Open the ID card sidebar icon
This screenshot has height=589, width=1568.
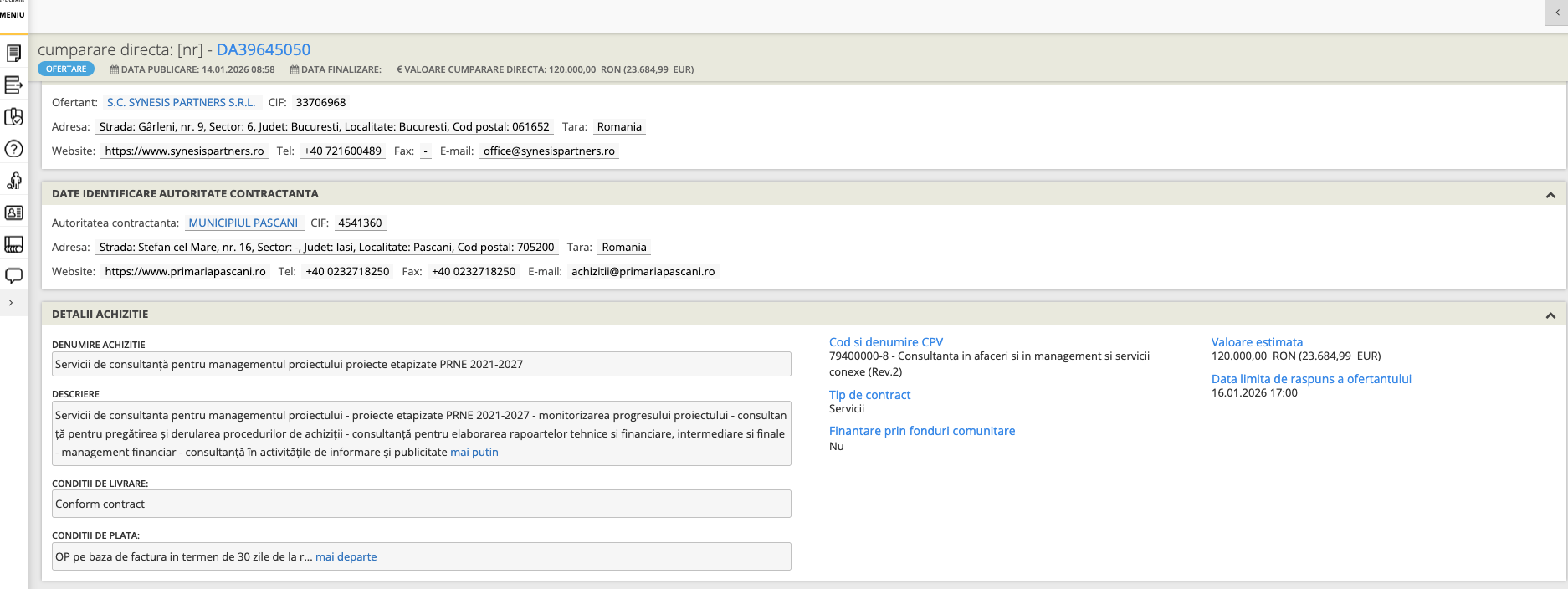[x=13, y=213]
